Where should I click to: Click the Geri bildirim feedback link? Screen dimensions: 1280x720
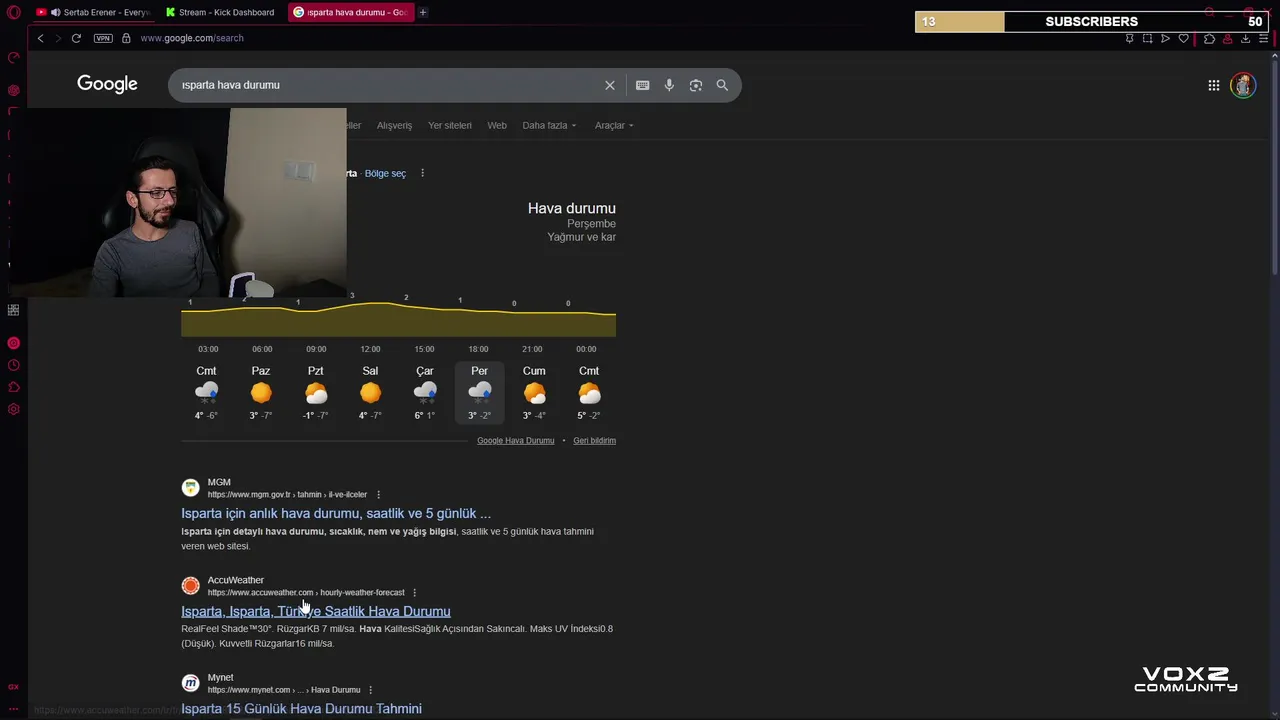594,440
